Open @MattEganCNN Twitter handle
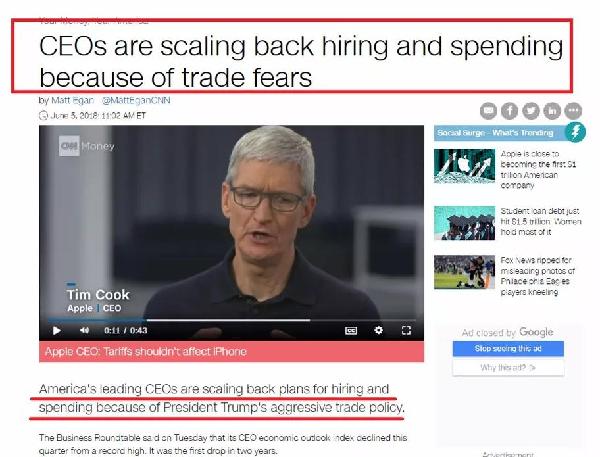Viewport: 600px width, 457px height. [136, 100]
